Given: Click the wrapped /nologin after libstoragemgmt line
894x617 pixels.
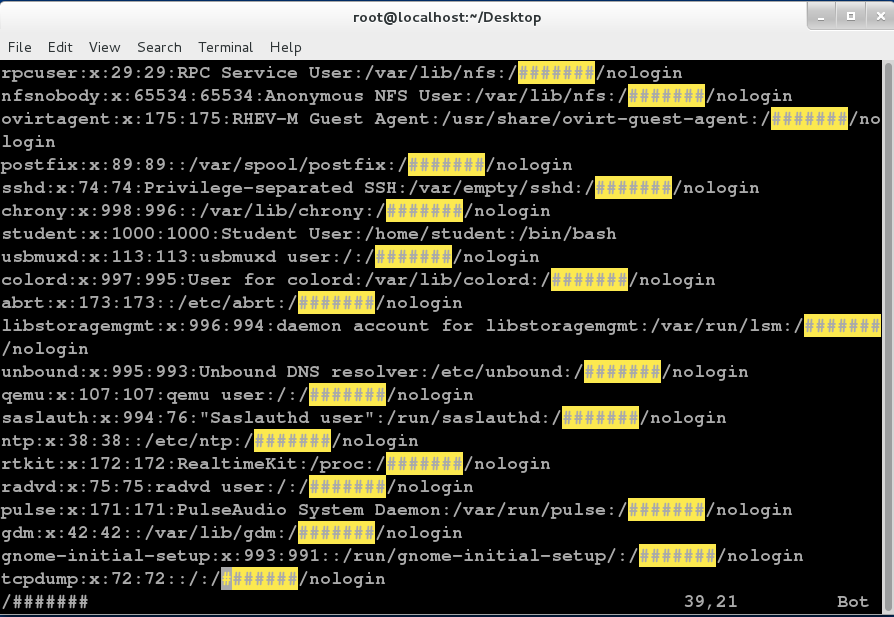Looking at the screenshot, I should coord(45,349).
